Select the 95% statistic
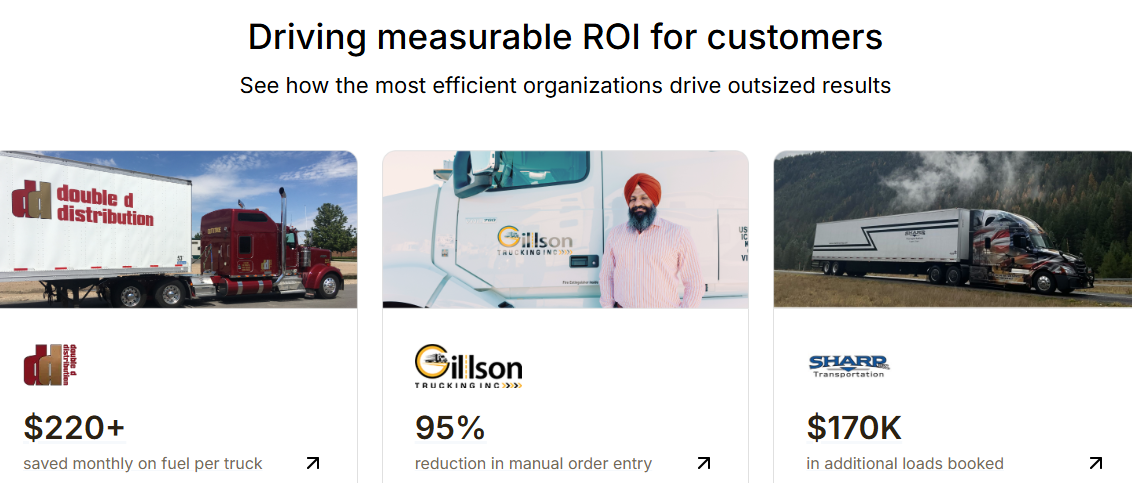 [450, 428]
